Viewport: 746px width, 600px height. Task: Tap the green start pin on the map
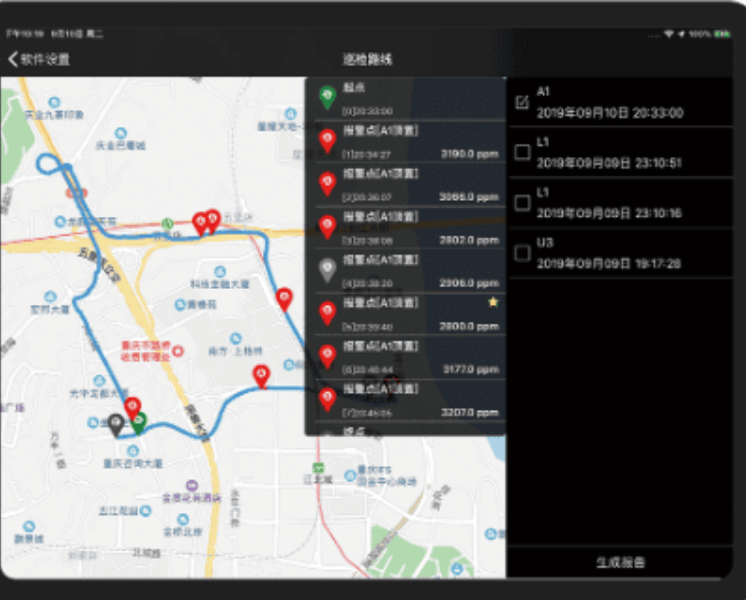(138, 423)
